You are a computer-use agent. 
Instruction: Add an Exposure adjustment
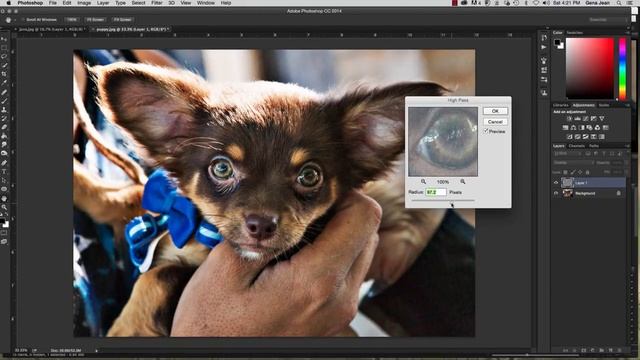pyautogui.click(x=593, y=118)
